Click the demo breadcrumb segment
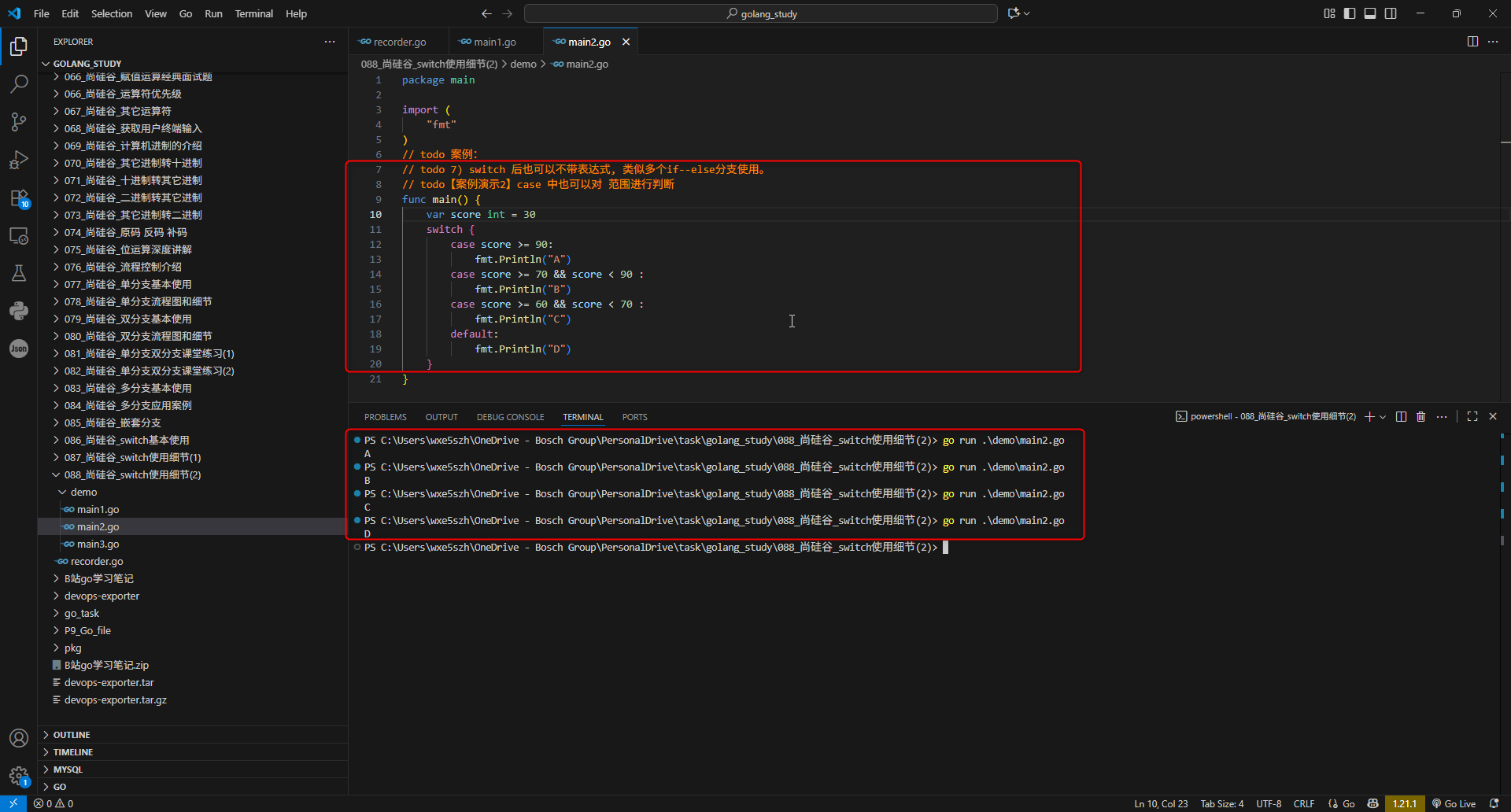Viewport: 1511px width, 812px height. tap(523, 65)
